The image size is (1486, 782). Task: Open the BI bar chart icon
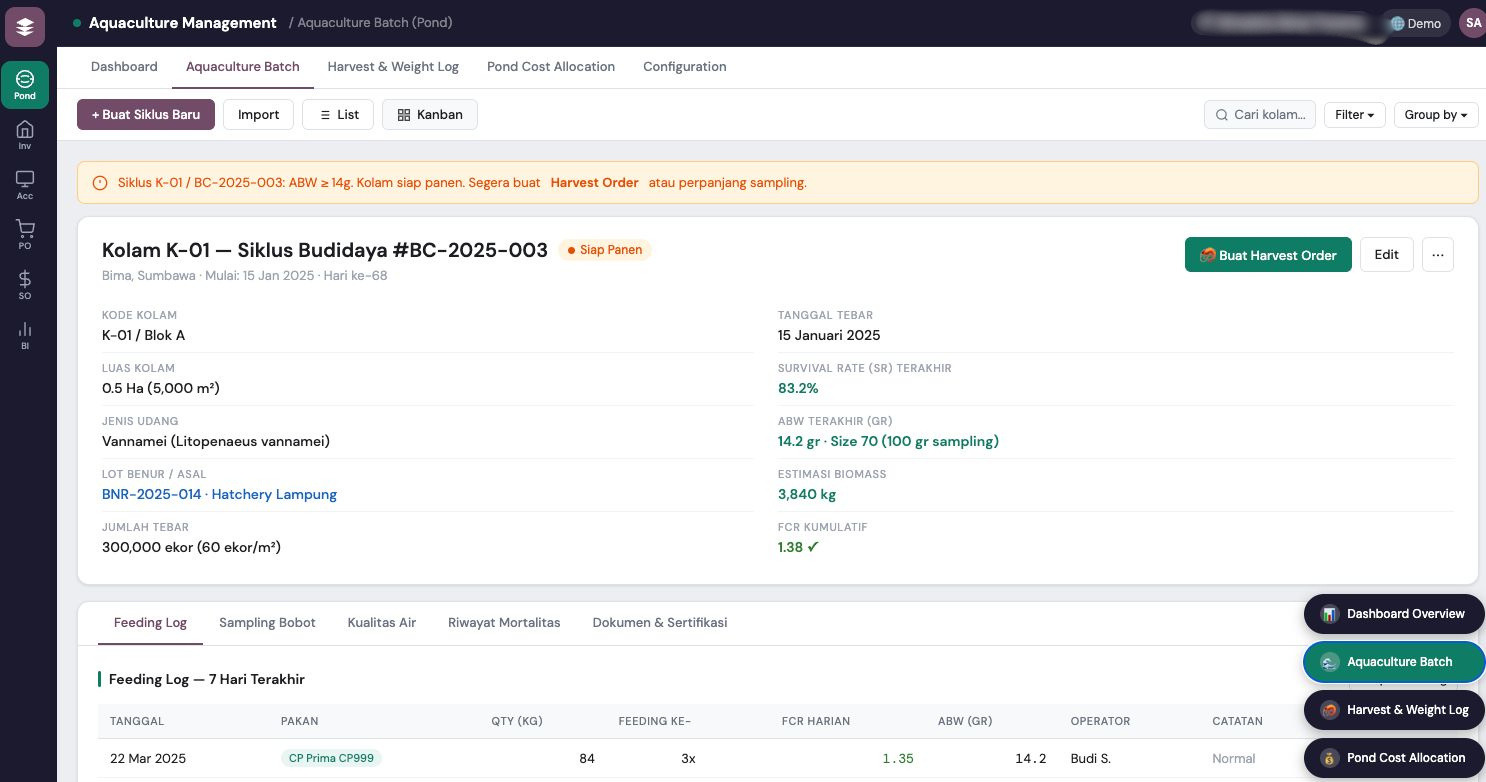click(x=25, y=335)
